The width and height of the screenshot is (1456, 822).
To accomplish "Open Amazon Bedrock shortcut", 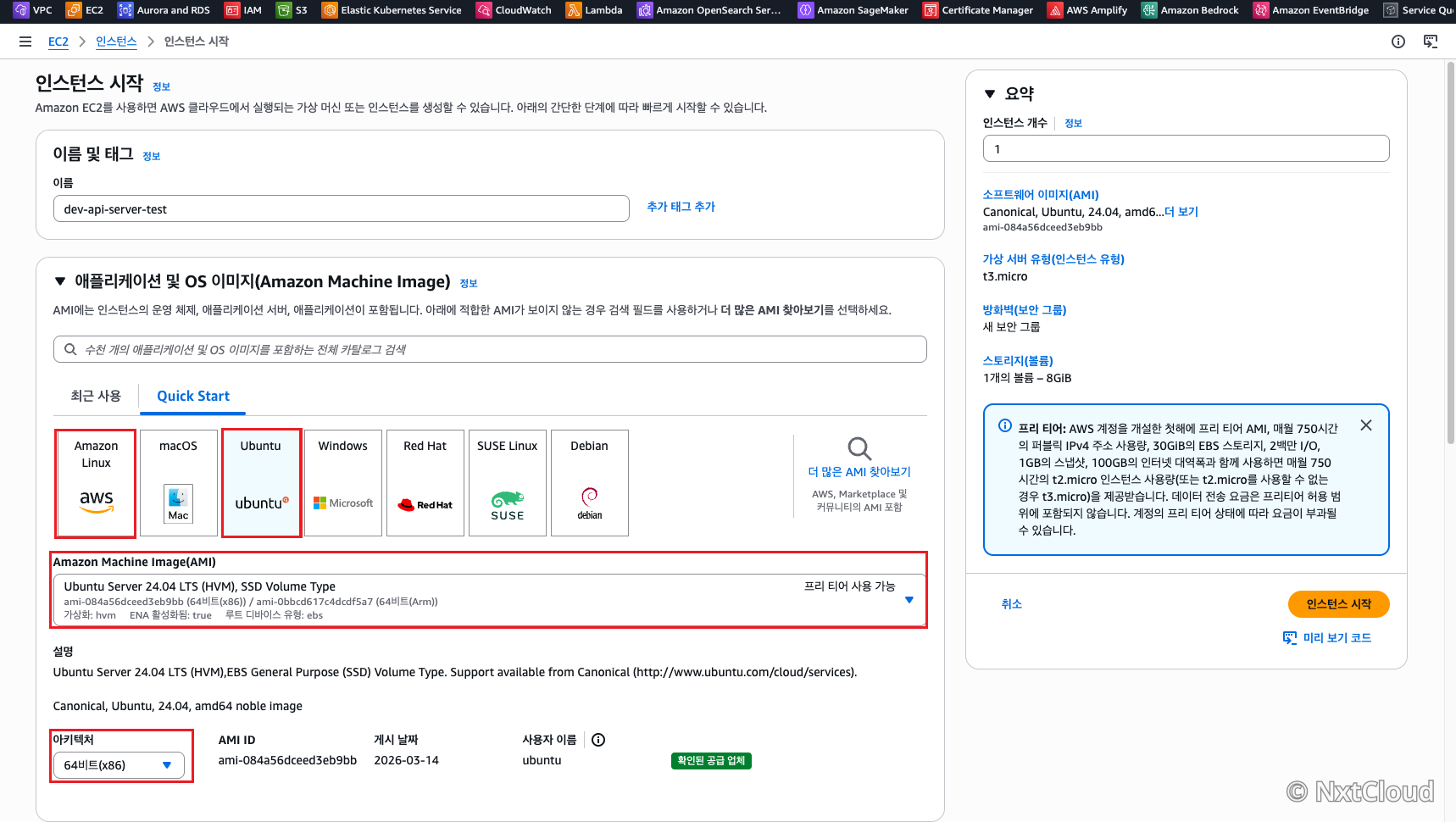I will (1191, 10).
